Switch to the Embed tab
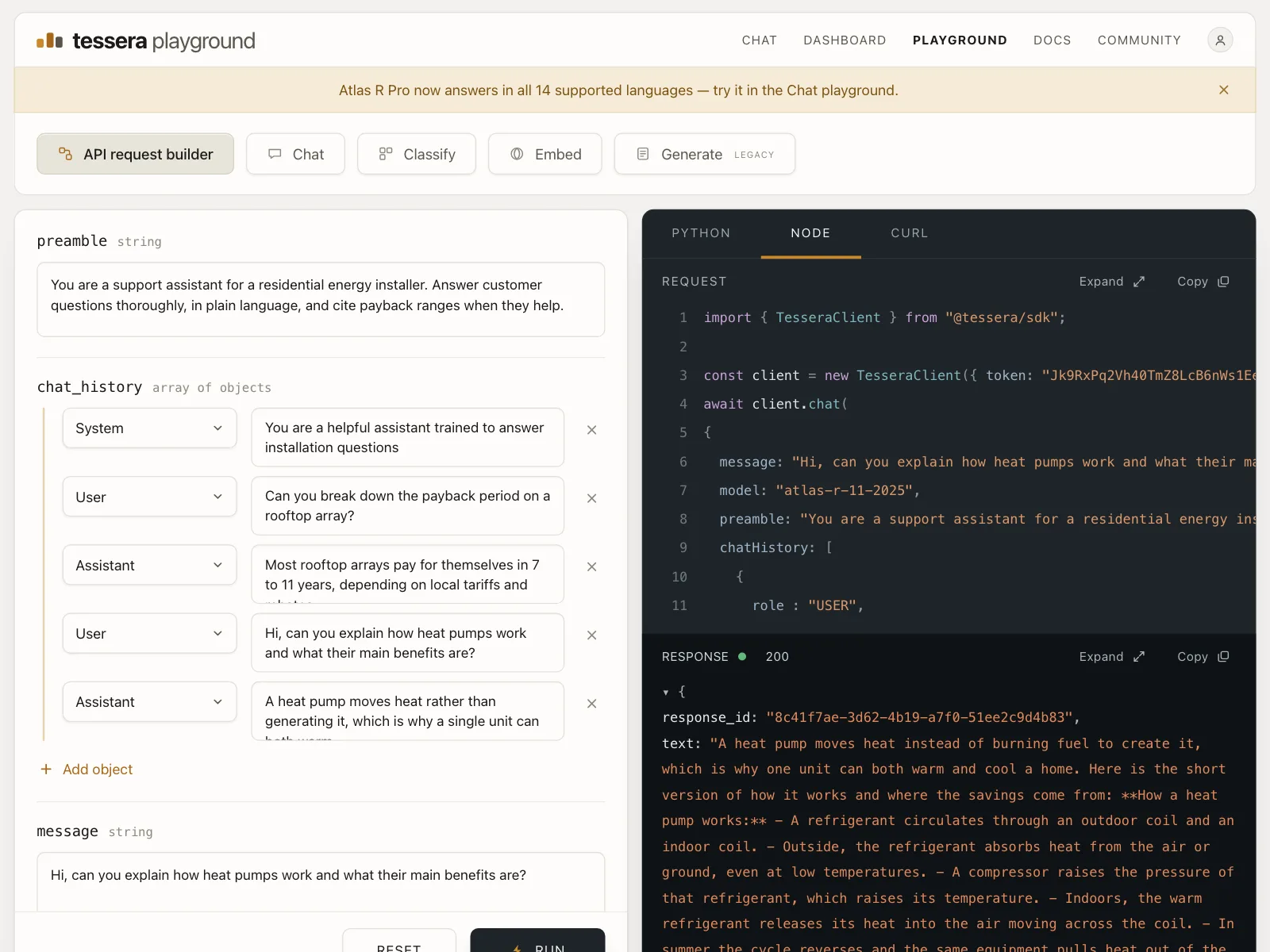 click(545, 154)
